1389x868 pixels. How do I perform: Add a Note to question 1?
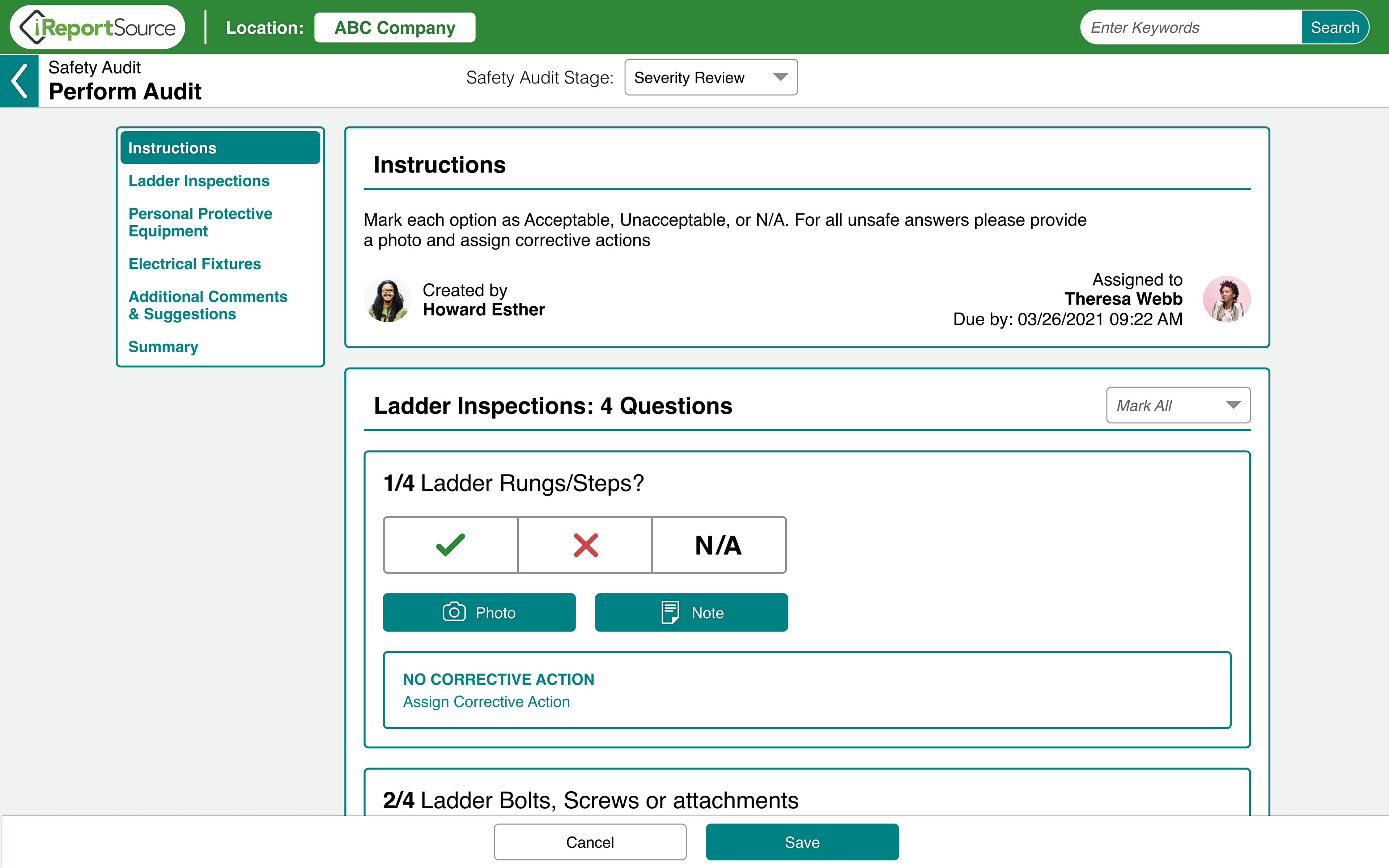click(691, 613)
